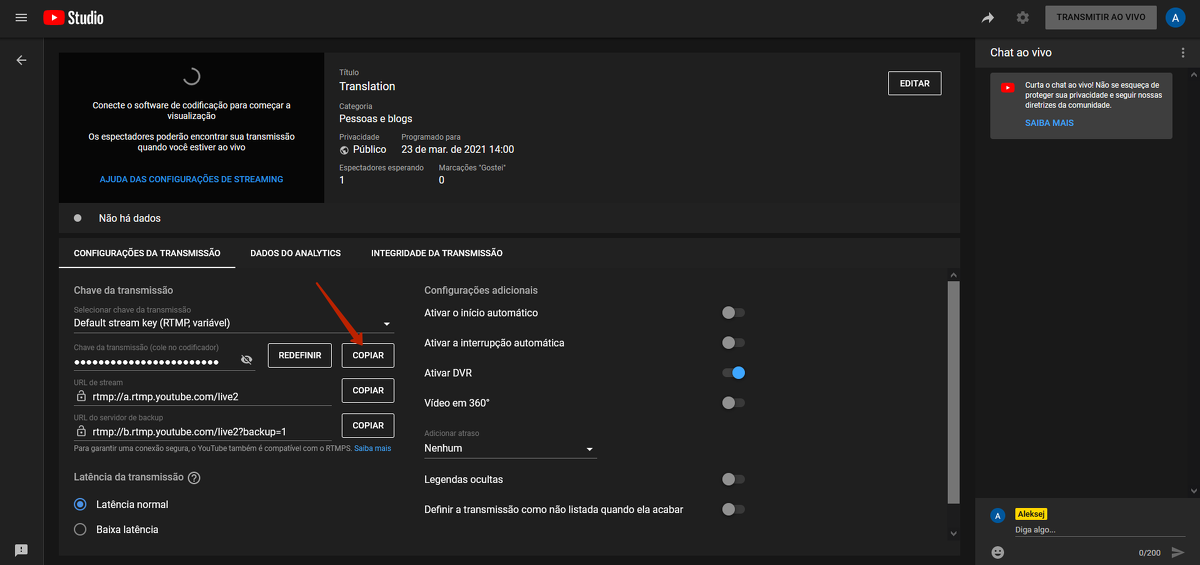
Task: Click the EDITAR button
Action: pyautogui.click(x=914, y=84)
